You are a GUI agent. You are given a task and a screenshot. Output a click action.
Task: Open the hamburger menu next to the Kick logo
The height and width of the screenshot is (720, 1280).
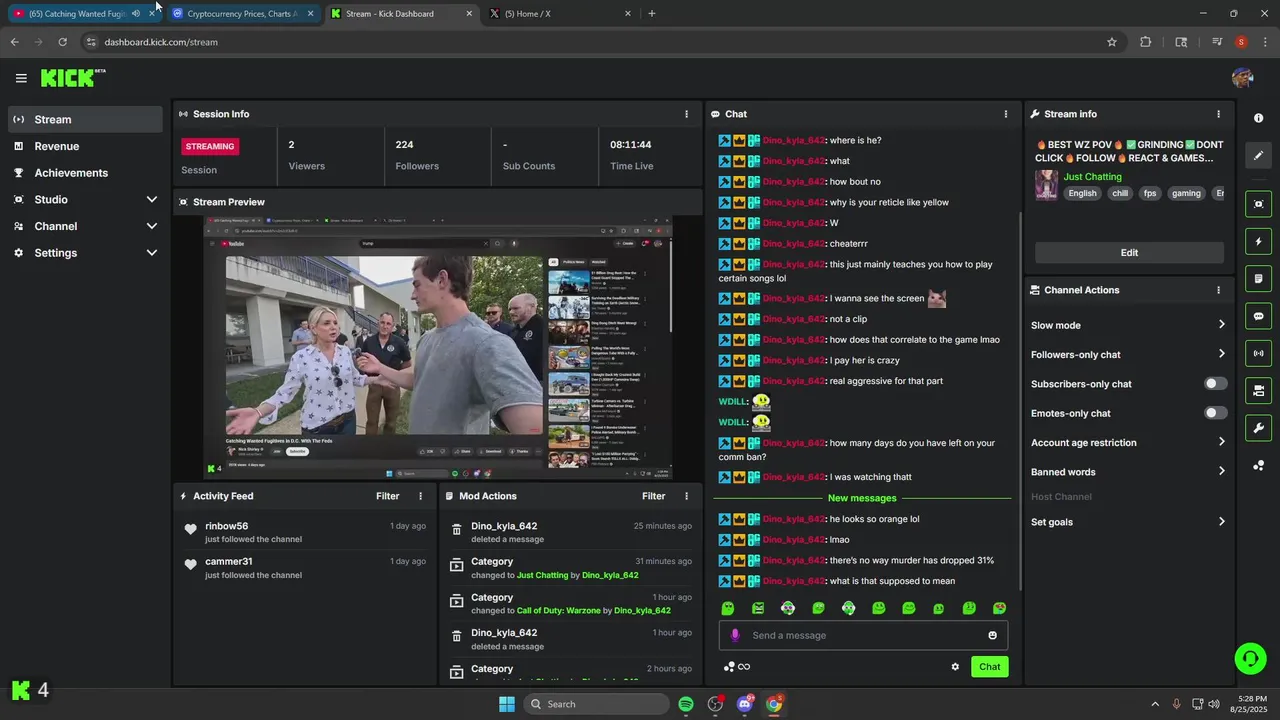click(21, 78)
